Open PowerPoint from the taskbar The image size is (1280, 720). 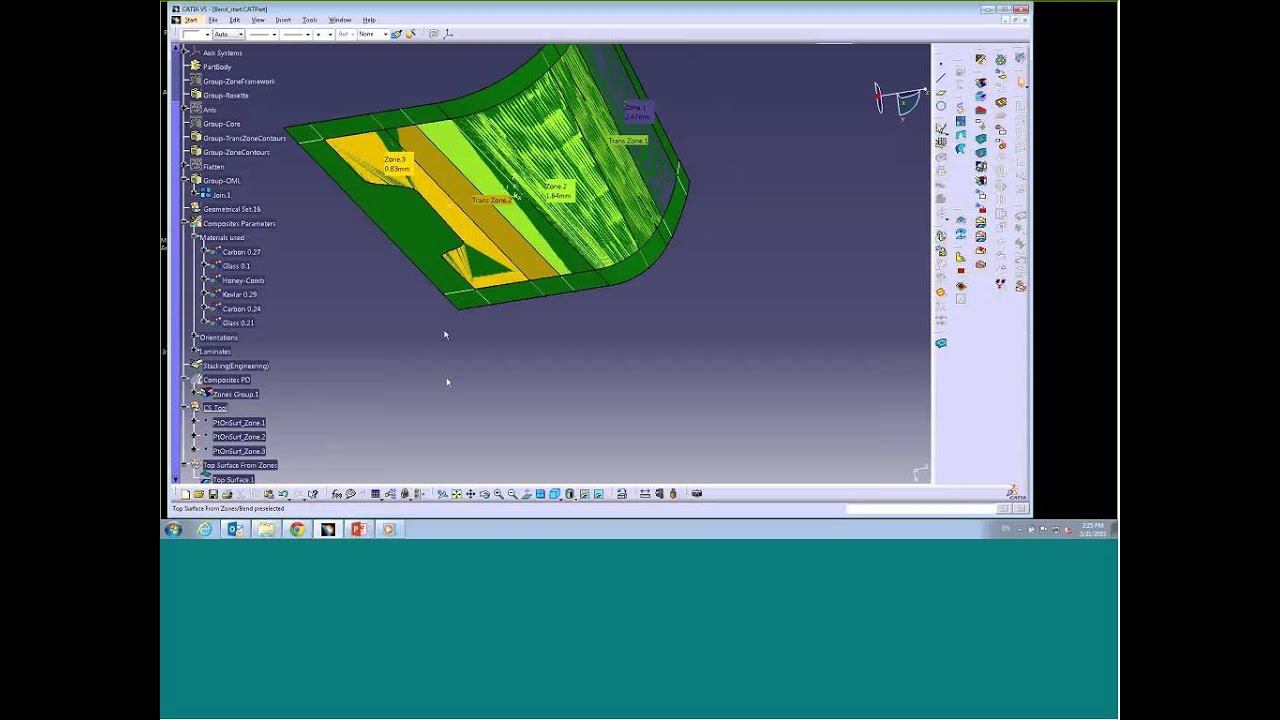pos(358,529)
